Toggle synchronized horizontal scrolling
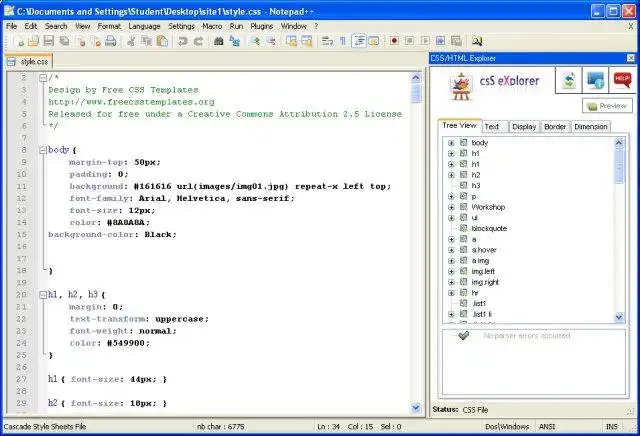The width and height of the screenshot is (640, 436). pyautogui.click(x=307, y=41)
